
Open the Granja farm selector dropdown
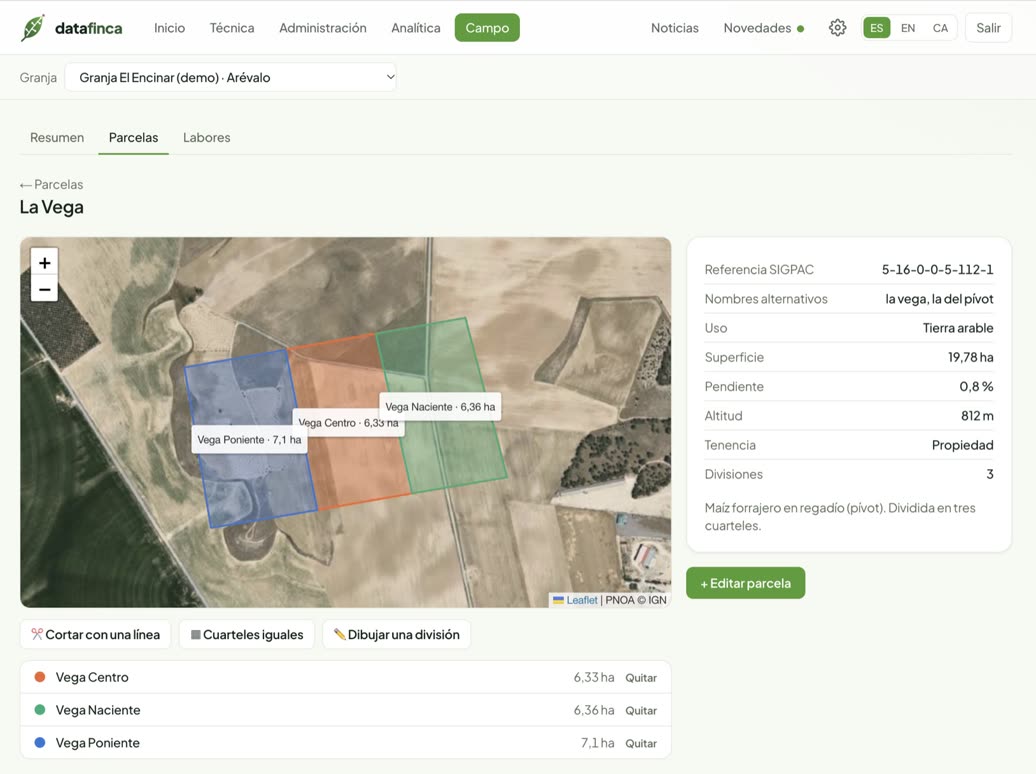click(x=231, y=77)
